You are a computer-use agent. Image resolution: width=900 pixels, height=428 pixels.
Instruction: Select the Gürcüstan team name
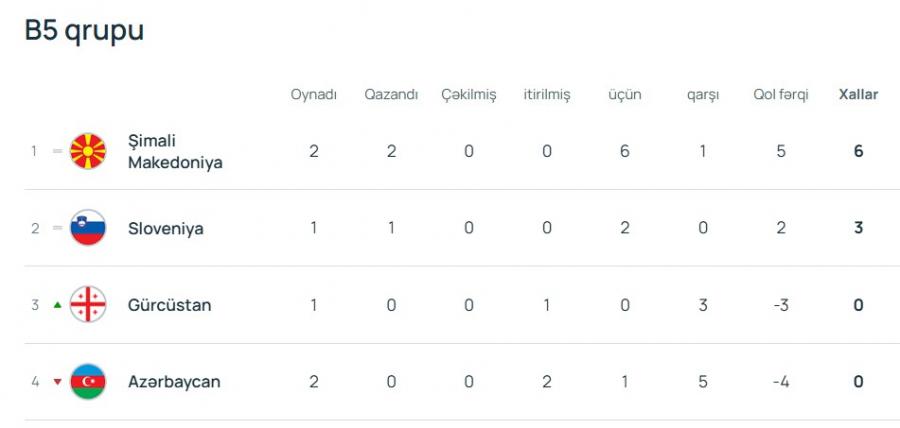click(x=169, y=305)
